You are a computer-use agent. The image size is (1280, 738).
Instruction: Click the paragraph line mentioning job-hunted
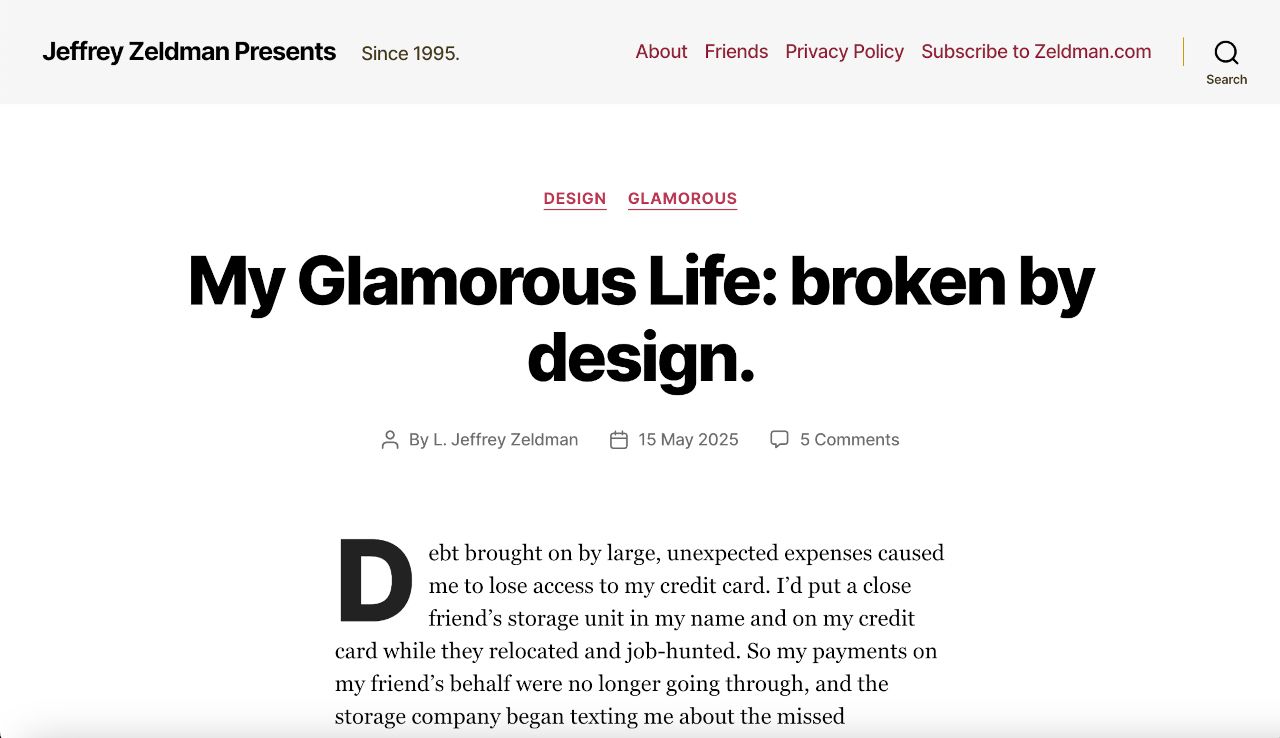click(x=636, y=651)
